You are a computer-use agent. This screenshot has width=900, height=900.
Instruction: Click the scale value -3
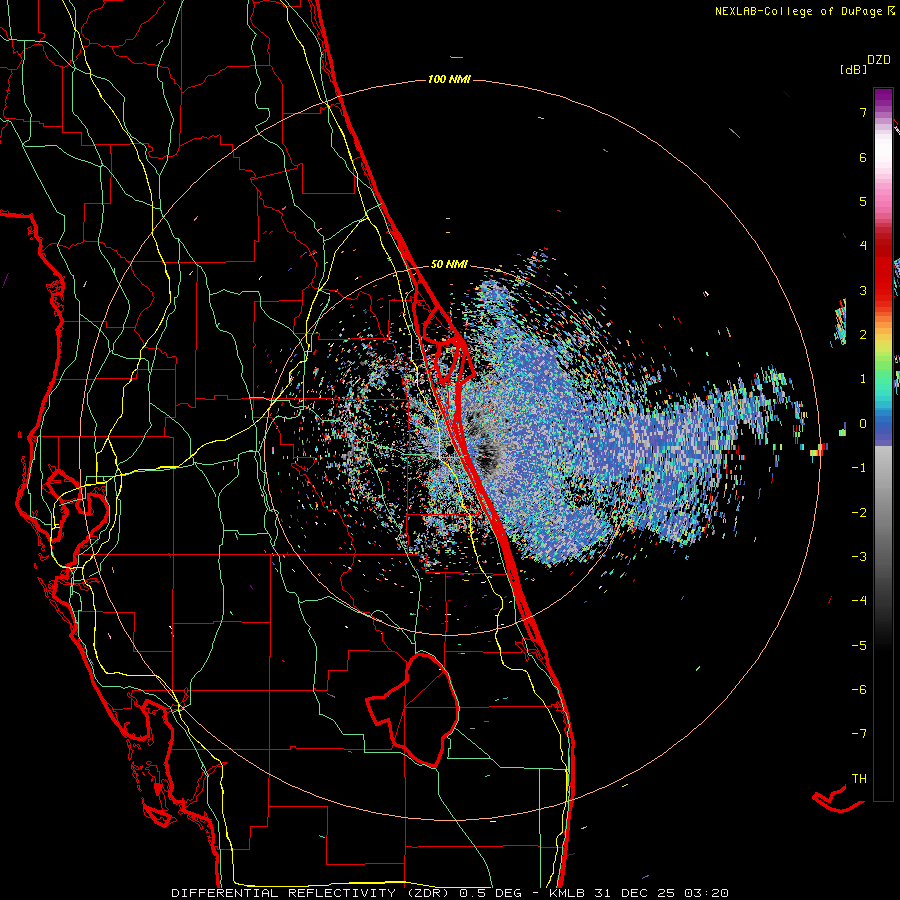(x=859, y=557)
